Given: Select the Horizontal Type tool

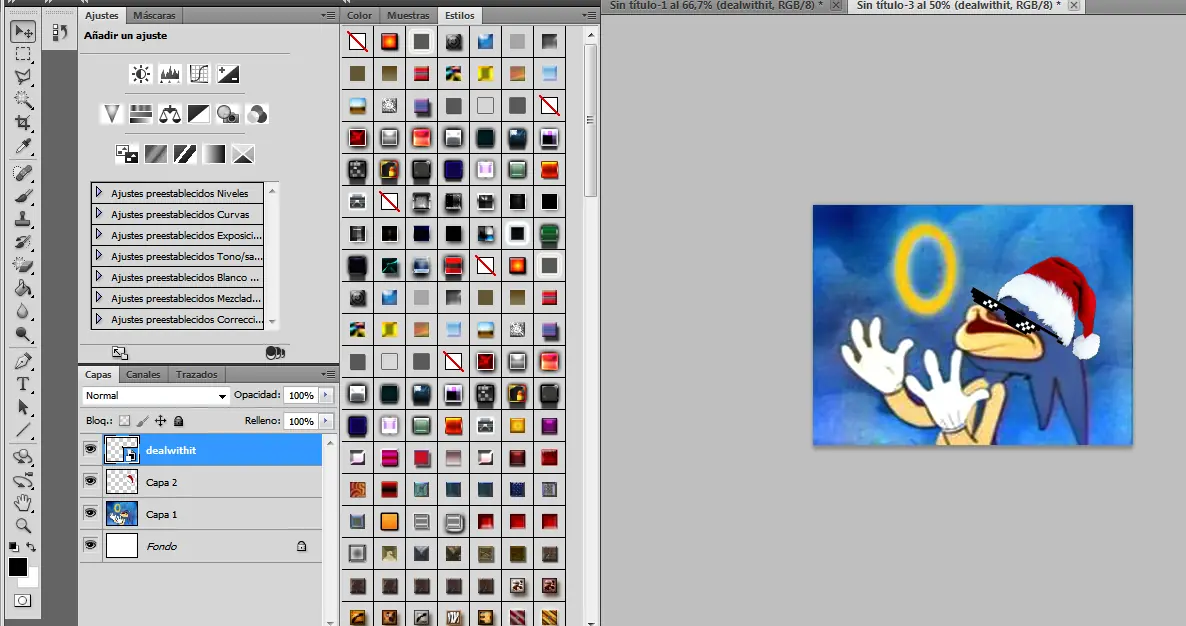Looking at the screenshot, I should point(23,384).
